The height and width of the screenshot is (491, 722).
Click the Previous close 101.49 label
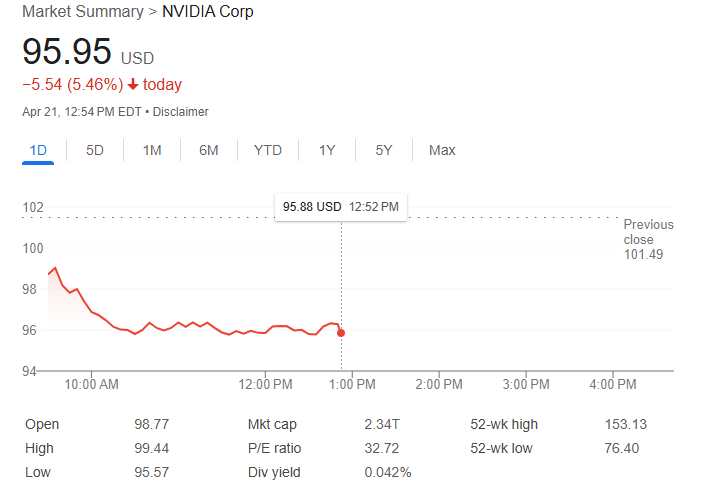[x=648, y=239]
